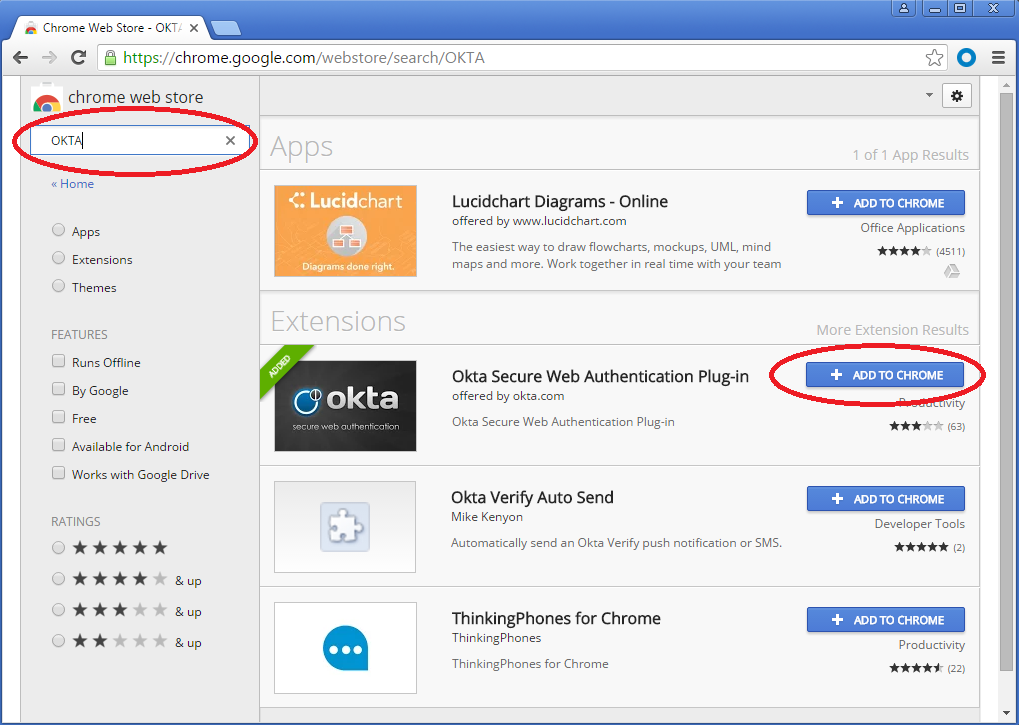Screen dimensions: 1019x725
Task: Click the « Home link
Action: click(72, 184)
